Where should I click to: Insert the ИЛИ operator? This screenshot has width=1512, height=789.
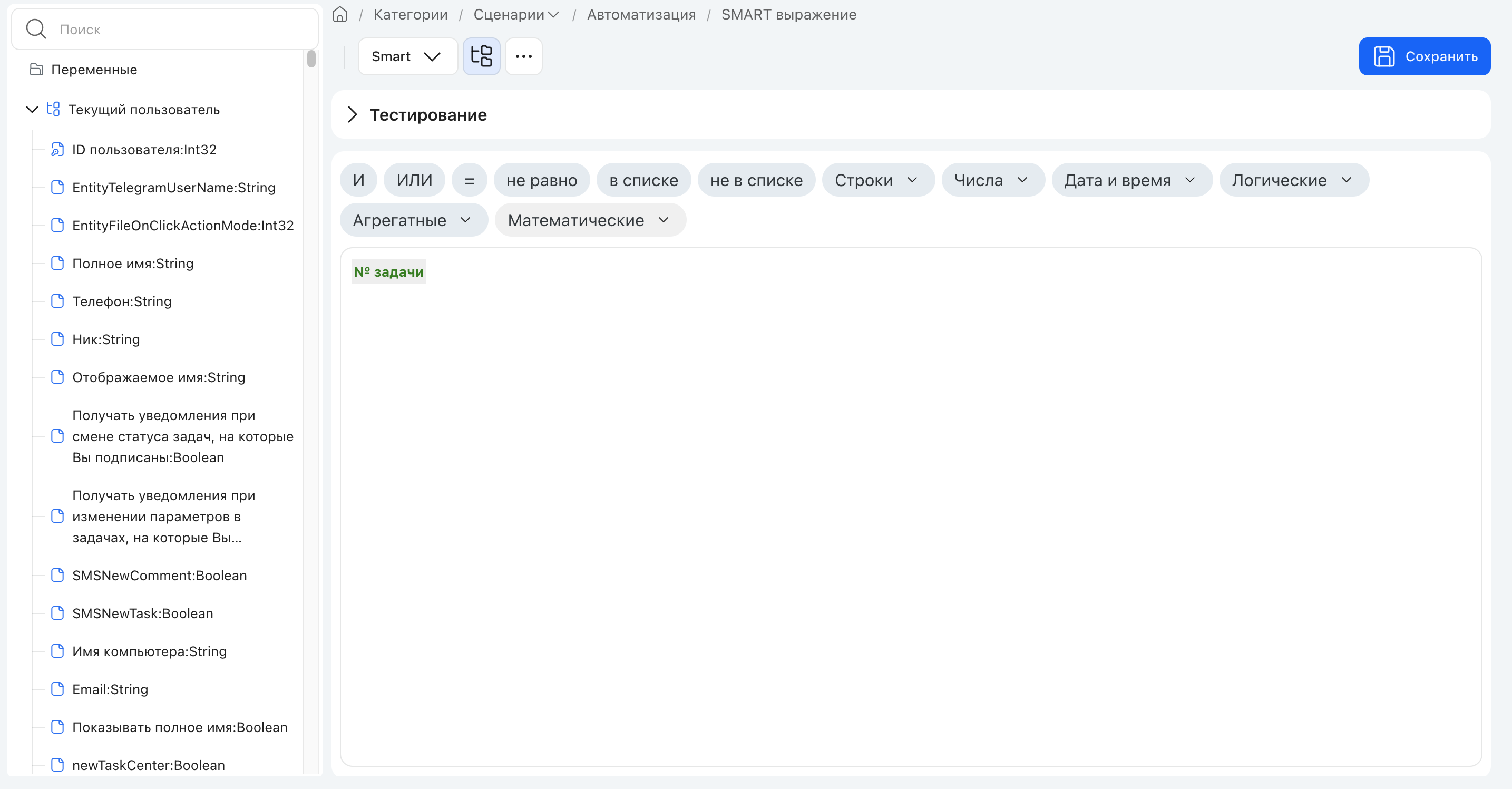(414, 180)
